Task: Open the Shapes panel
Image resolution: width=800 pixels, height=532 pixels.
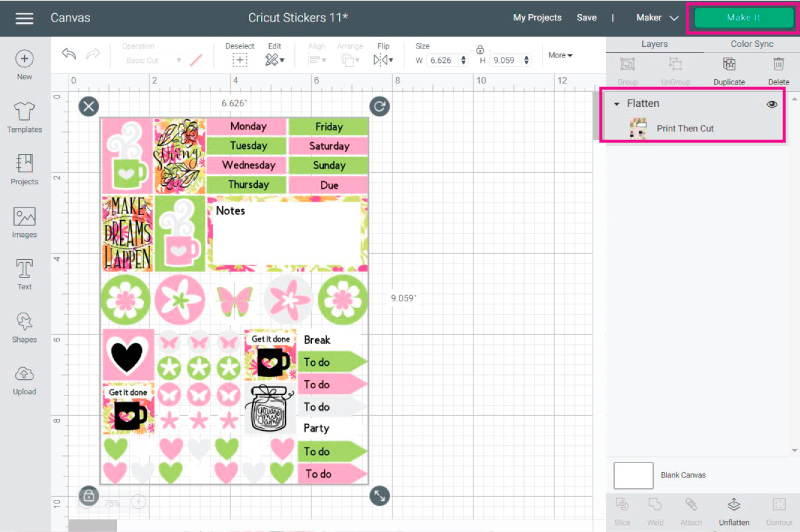Action: [x=24, y=327]
